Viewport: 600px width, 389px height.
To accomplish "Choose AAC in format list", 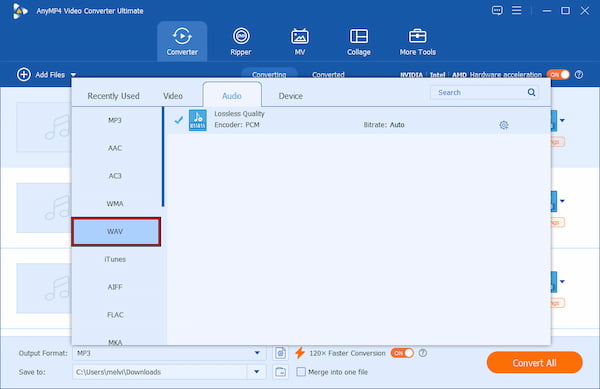I will (x=115, y=148).
